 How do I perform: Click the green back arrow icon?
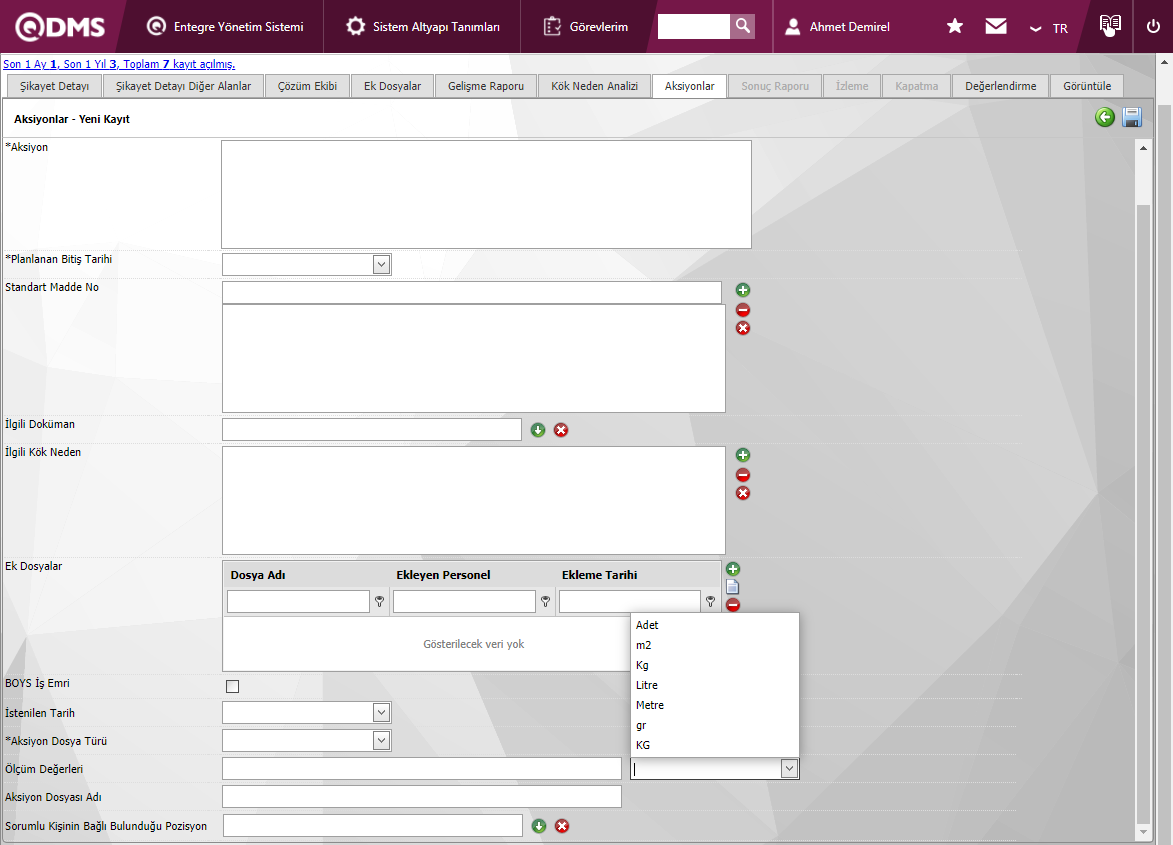pyautogui.click(x=1105, y=118)
